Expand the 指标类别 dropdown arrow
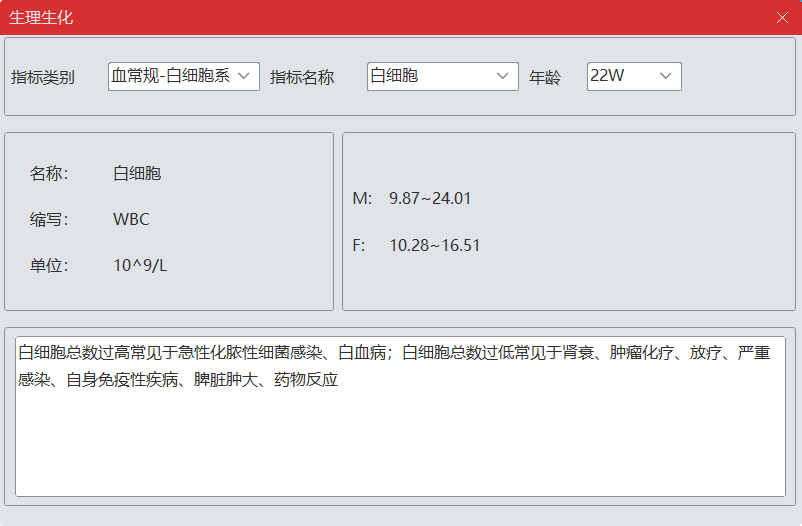This screenshot has width=802, height=526. pos(244,76)
